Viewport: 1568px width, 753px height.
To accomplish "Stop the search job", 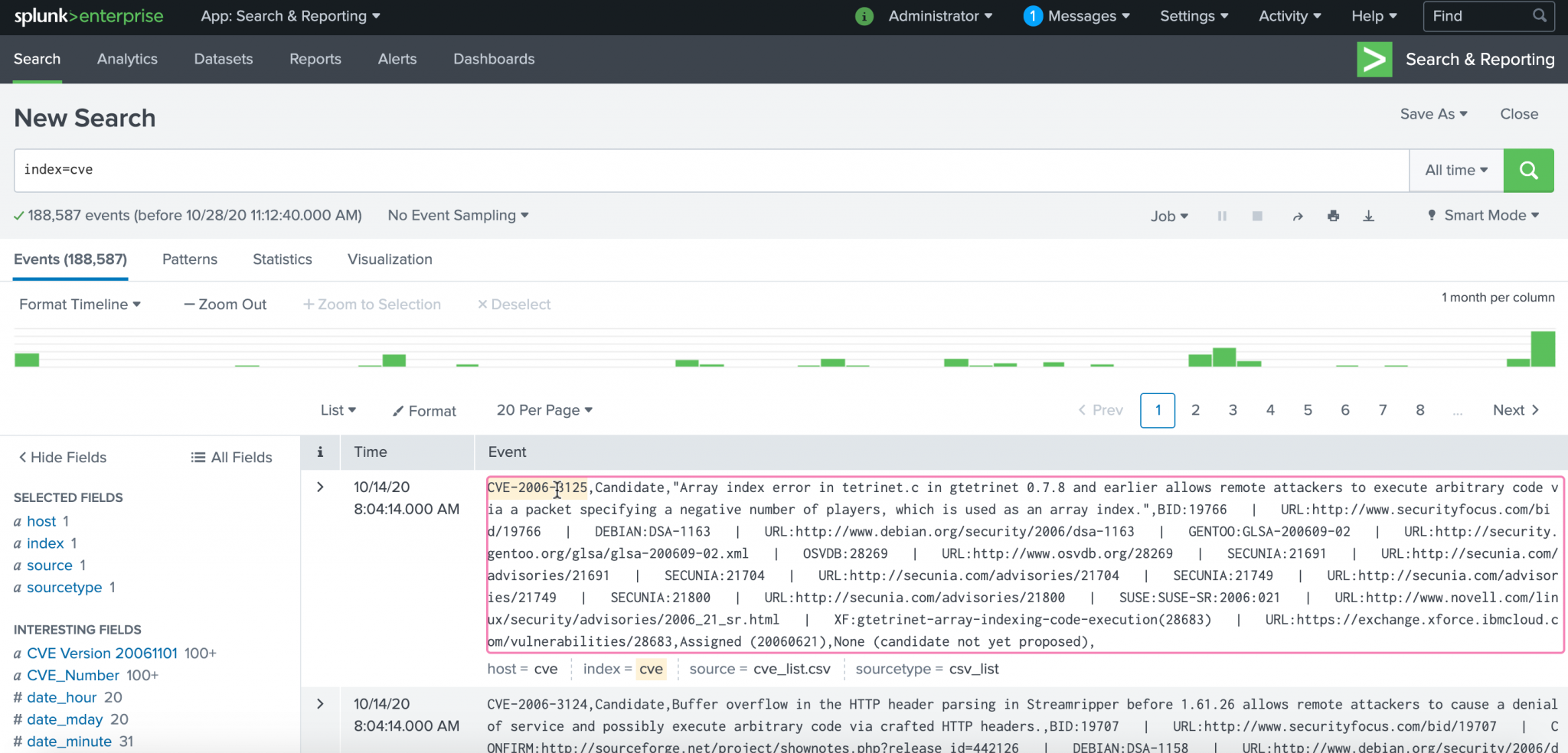I will tap(1256, 216).
